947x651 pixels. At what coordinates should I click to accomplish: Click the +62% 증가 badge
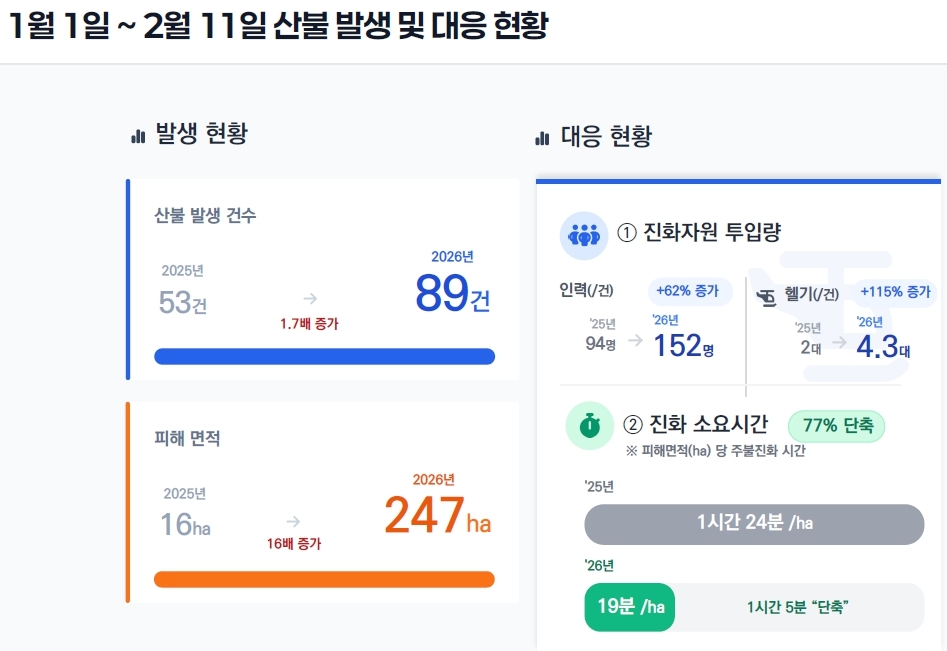click(688, 292)
